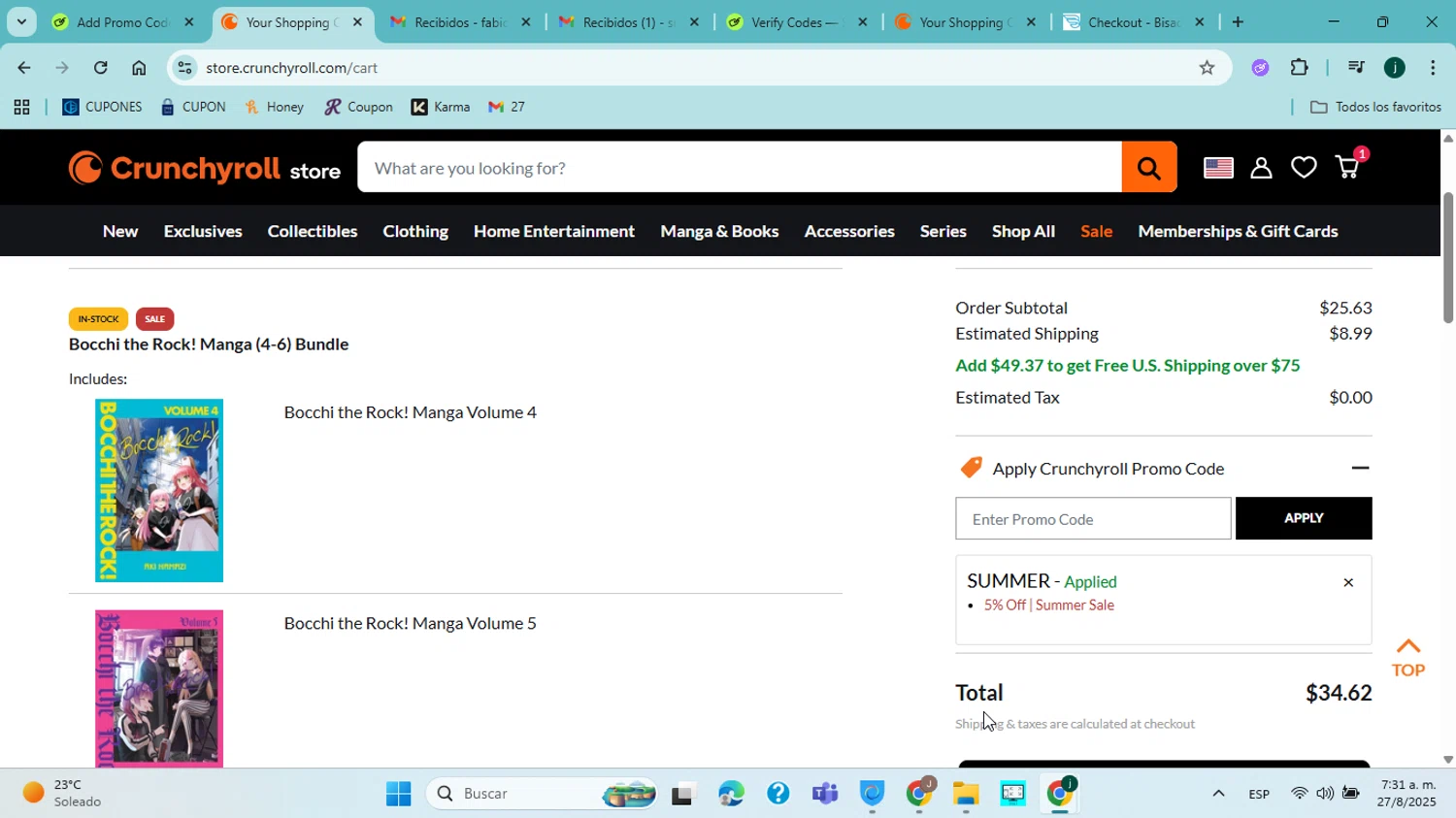Open the Home Entertainment menu category
Screen dimensions: 1456x818
tap(554, 231)
